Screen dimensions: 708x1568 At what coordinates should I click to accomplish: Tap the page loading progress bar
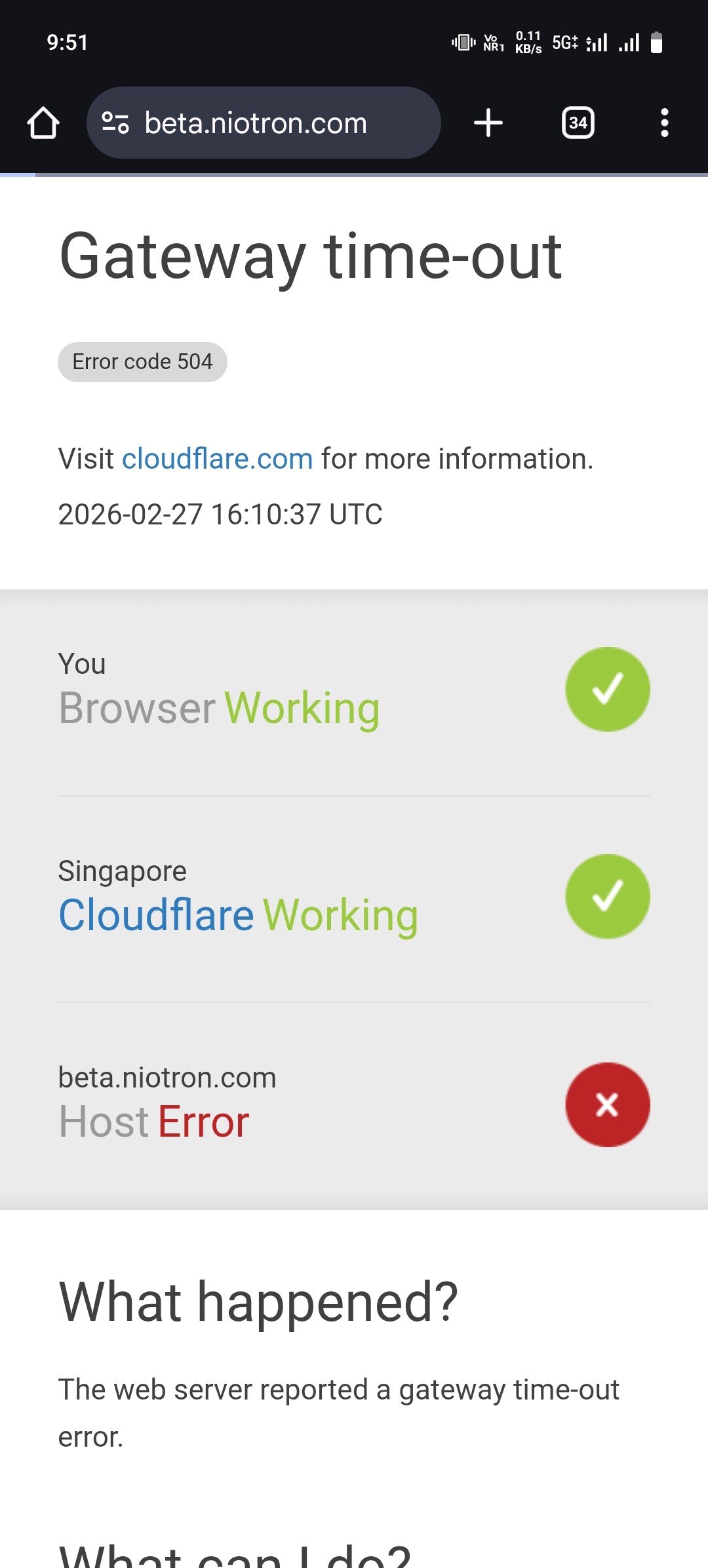click(x=354, y=175)
